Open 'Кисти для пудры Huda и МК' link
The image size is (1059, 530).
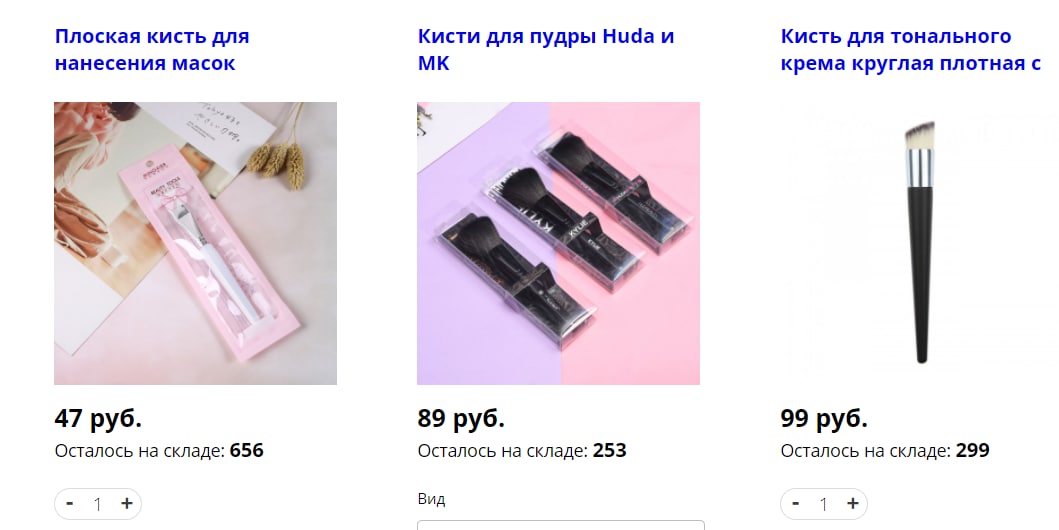[546, 49]
